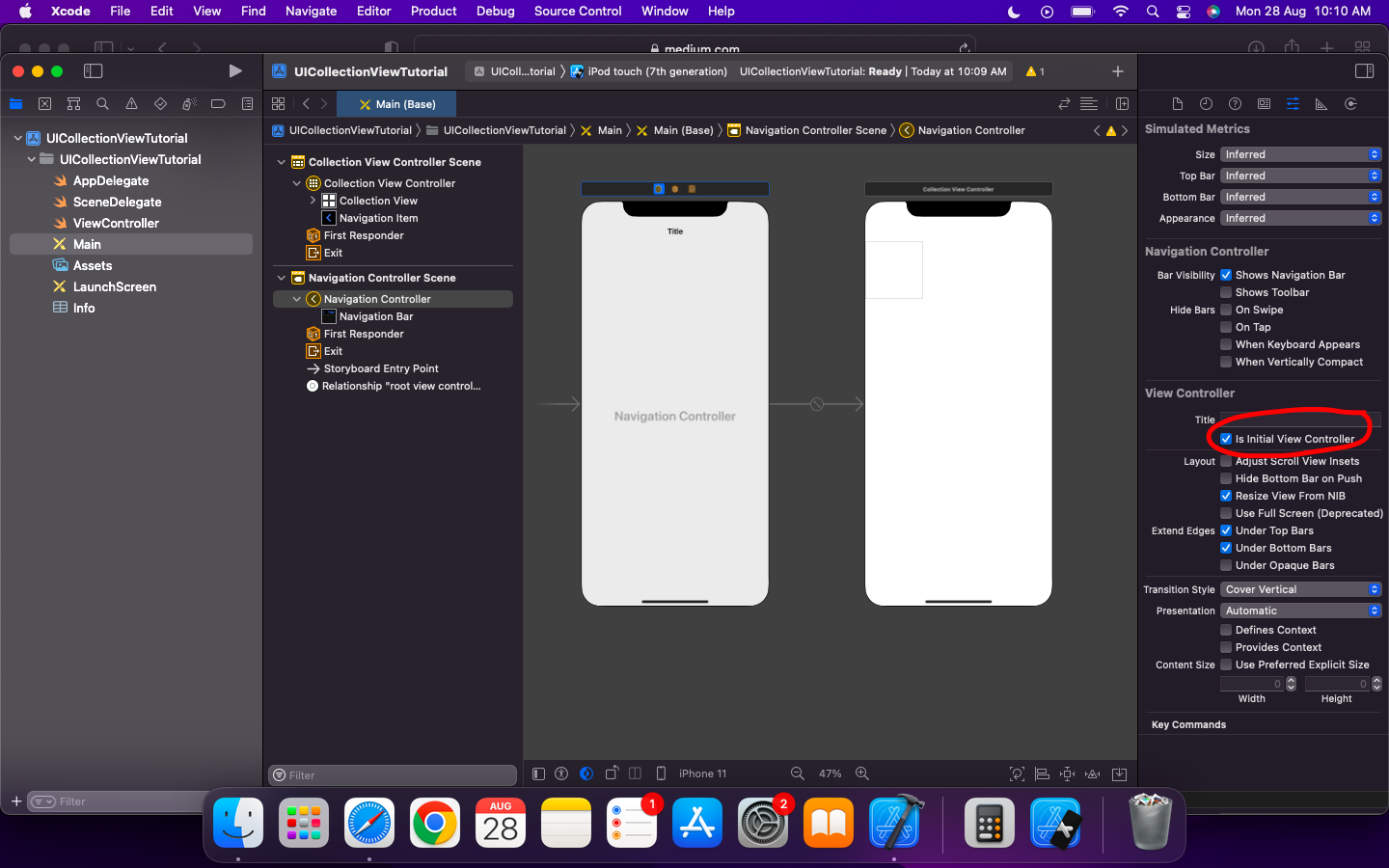The width and height of the screenshot is (1389, 868).
Task: Uncheck Resize View From NIB
Action: click(x=1226, y=496)
